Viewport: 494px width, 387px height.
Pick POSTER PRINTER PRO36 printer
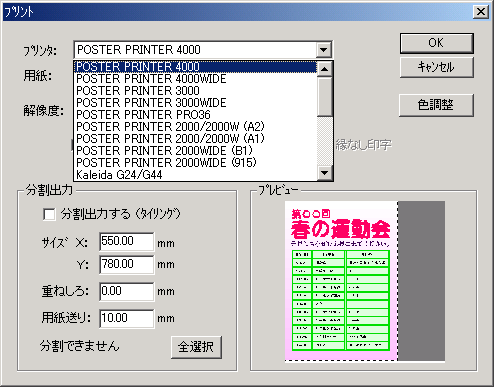point(195,115)
